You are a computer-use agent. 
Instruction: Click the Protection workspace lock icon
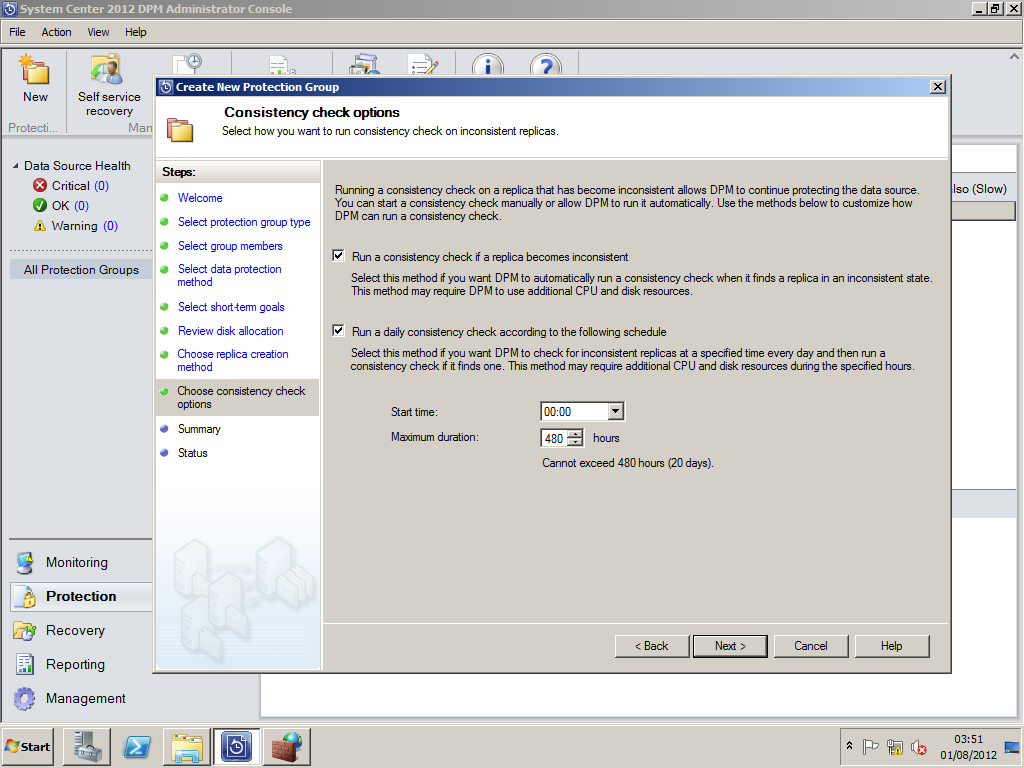(27, 596)
